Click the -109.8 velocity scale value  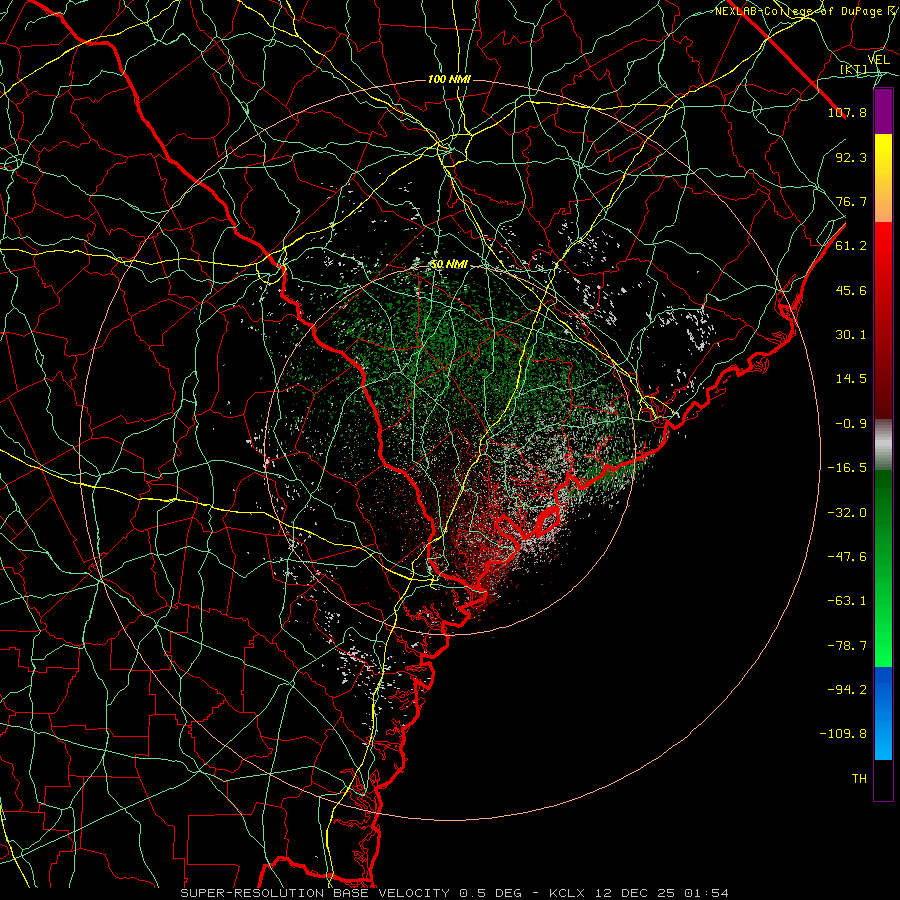(843, 734)
